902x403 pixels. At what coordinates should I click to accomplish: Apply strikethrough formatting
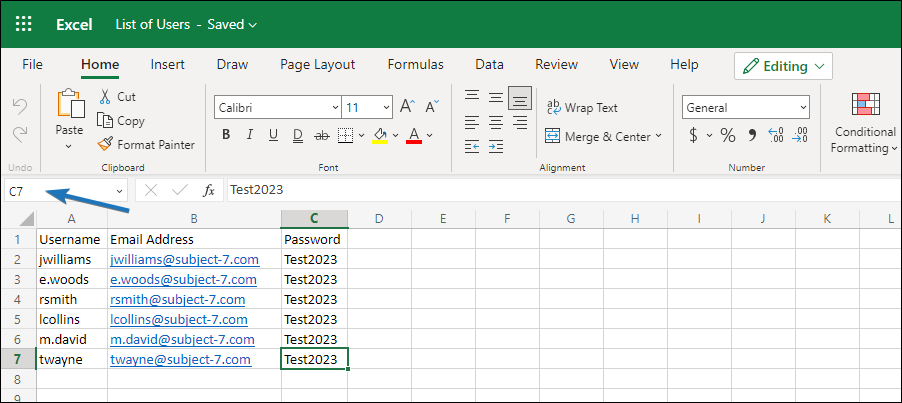pyautogui.click(x=321, y=135)
